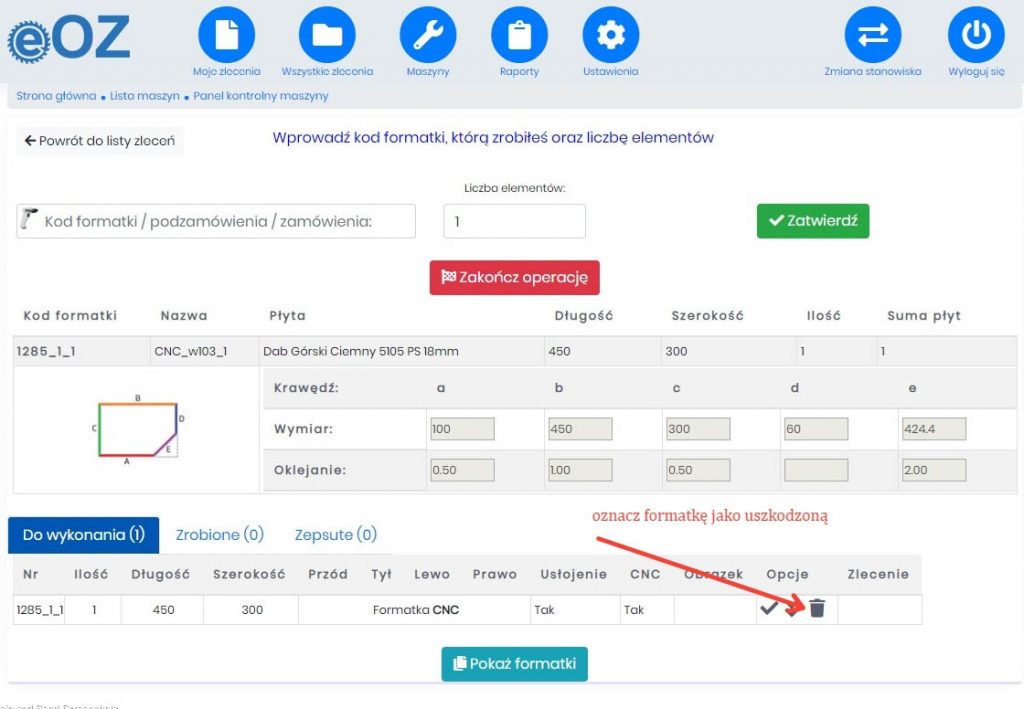Screen dimensions: 1024x709
Task: Click the Pokaż formatki button
Action: (x=514, y=663)
